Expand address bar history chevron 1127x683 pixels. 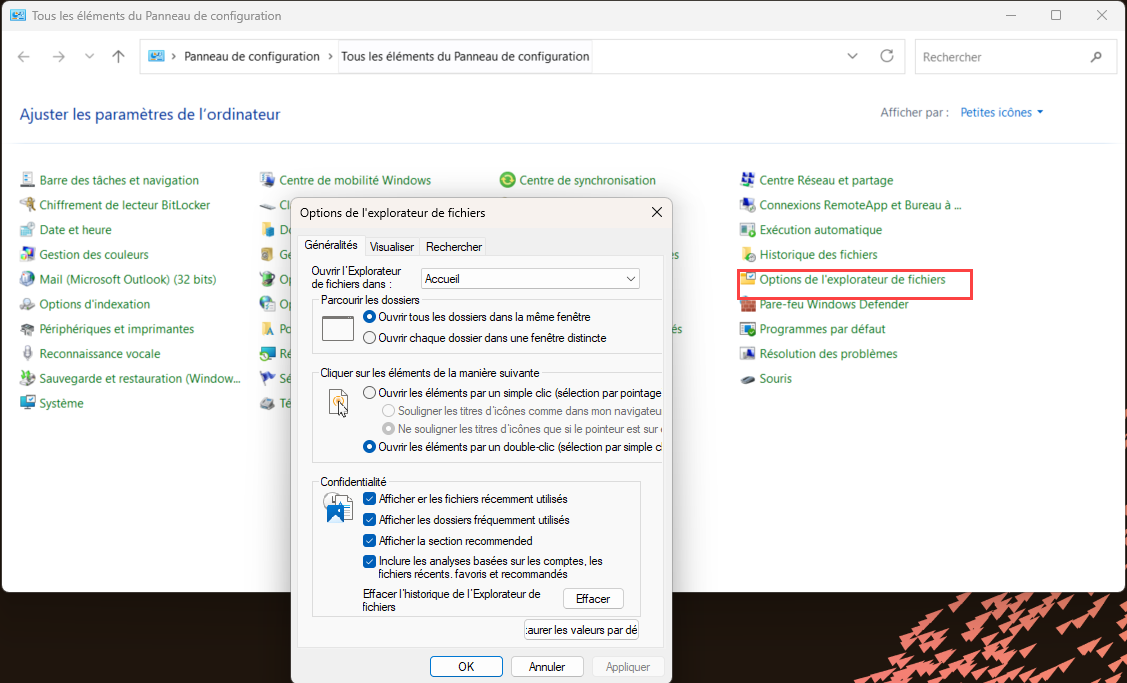pos(852,56)
